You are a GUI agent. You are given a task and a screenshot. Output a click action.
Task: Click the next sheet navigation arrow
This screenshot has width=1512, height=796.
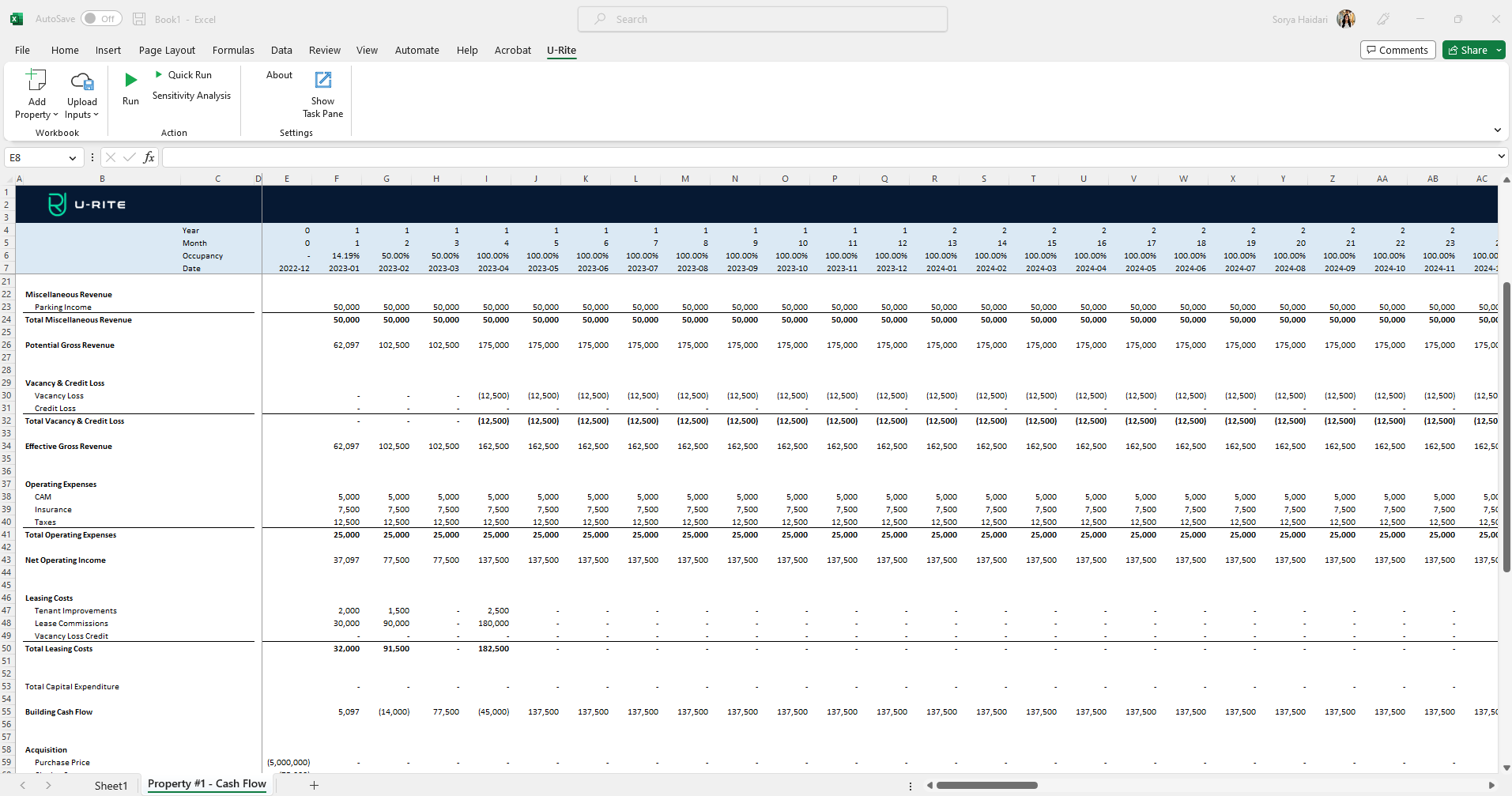(48, 785)
